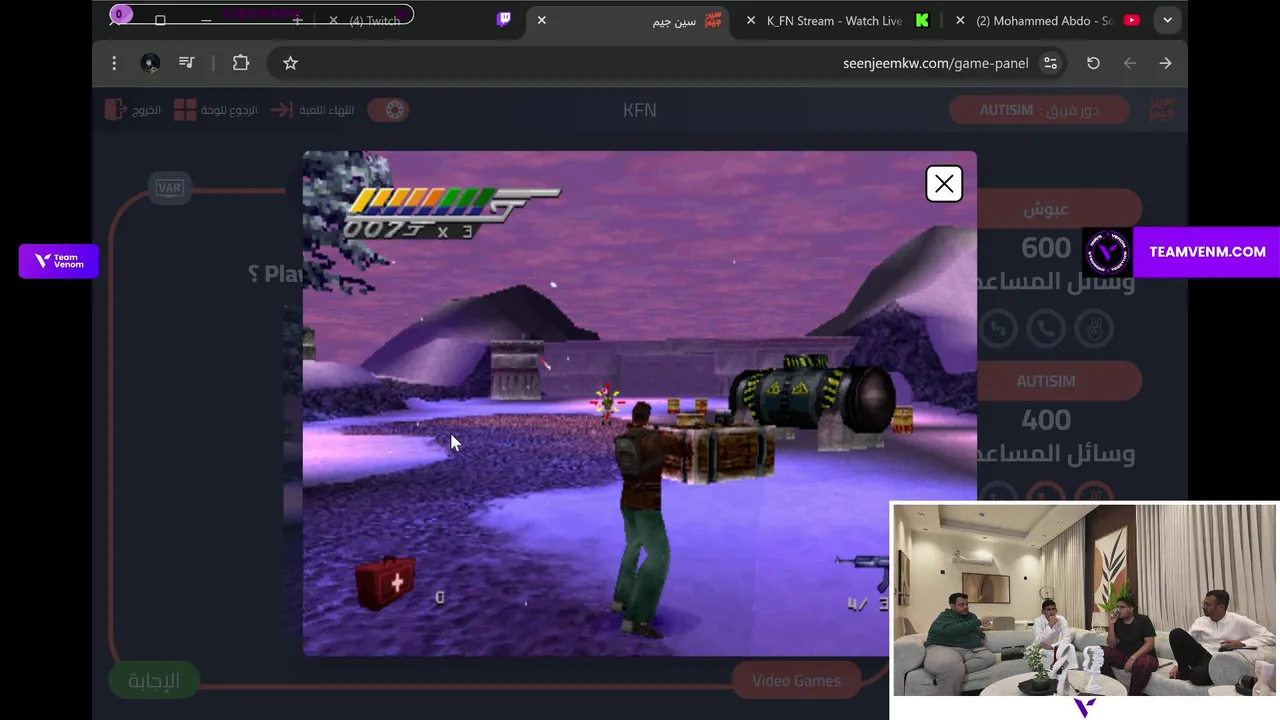The width and height of the screenshot is (1280, 720).
Task: Open the (2) Mohammed Abdo YouTube tab
Action: pos(1044,20)
